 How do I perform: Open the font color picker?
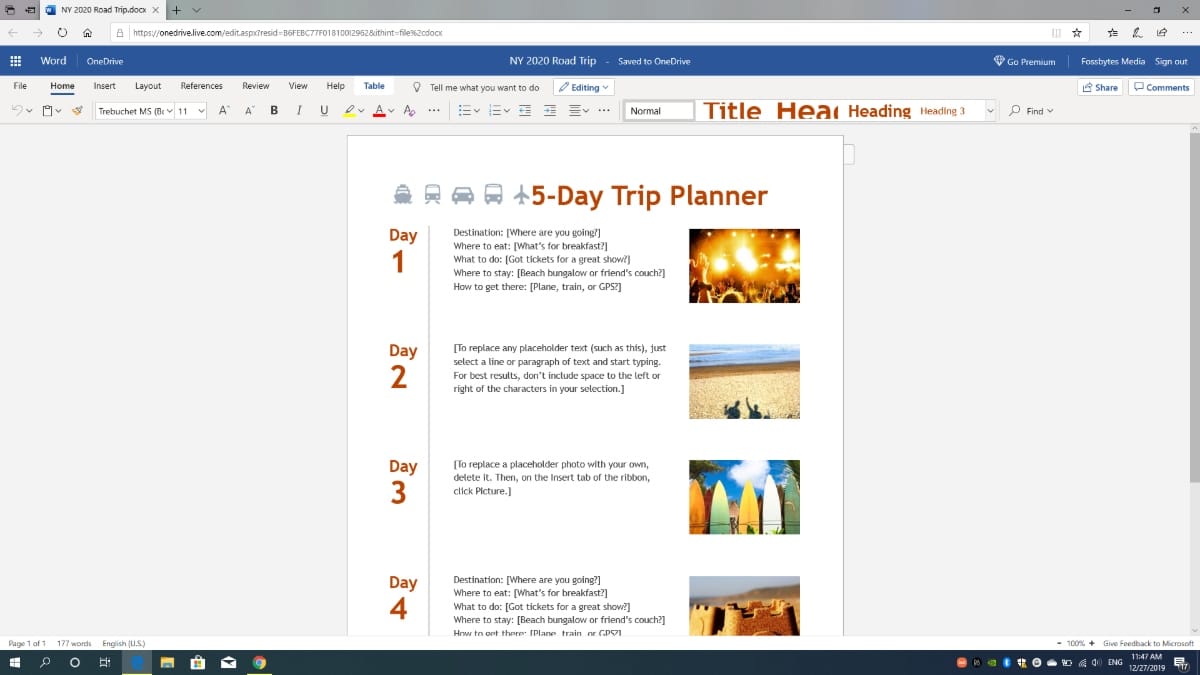click(378, 110)
